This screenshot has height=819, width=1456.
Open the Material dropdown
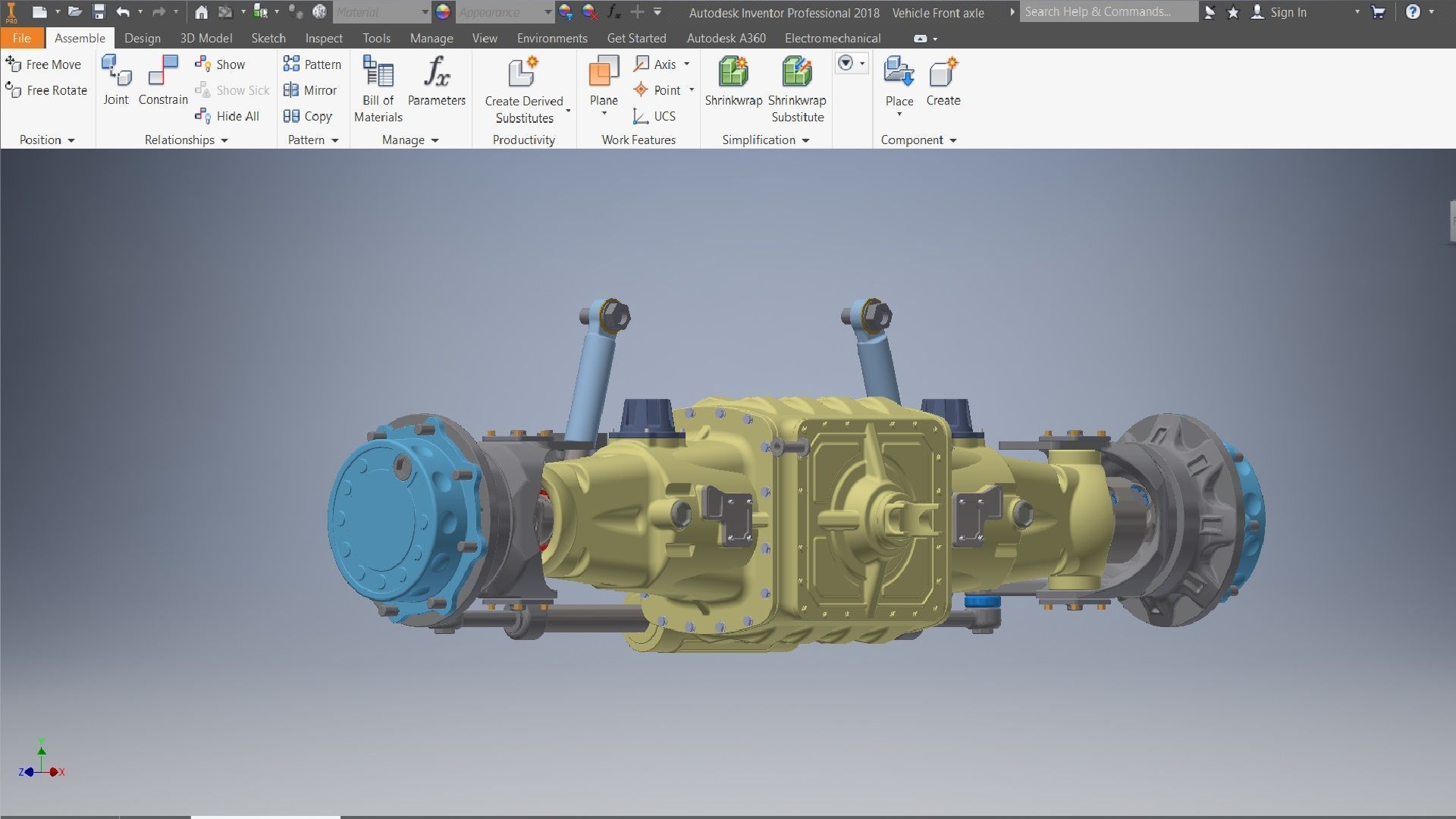[x=425, y=12]
